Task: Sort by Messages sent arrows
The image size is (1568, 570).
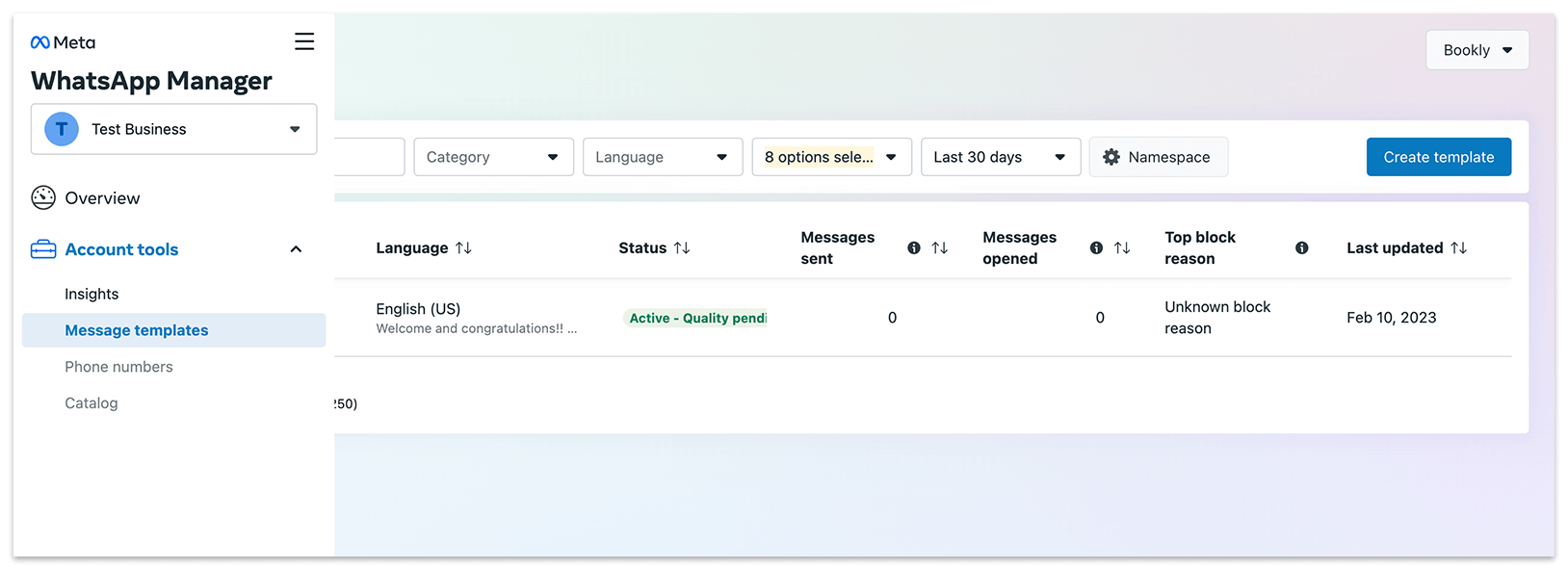Action: (940, 247)
